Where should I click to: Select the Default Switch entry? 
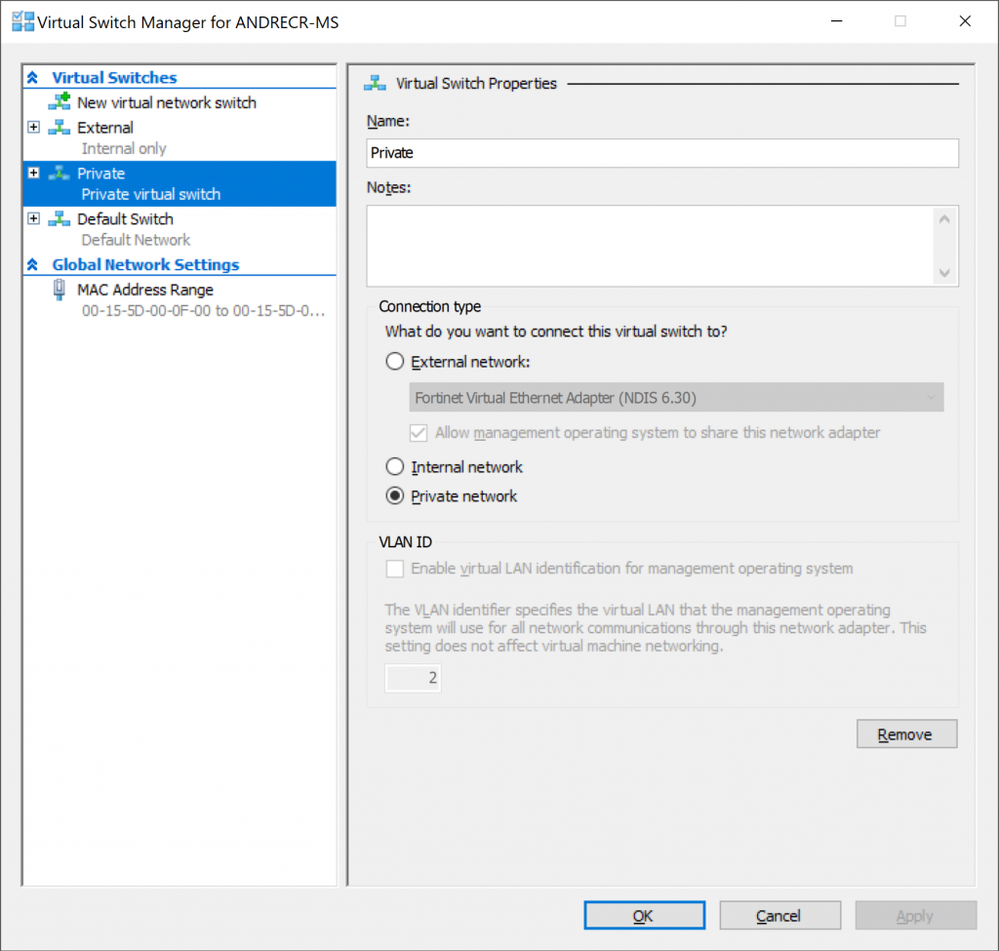click(x=125, y=218)
